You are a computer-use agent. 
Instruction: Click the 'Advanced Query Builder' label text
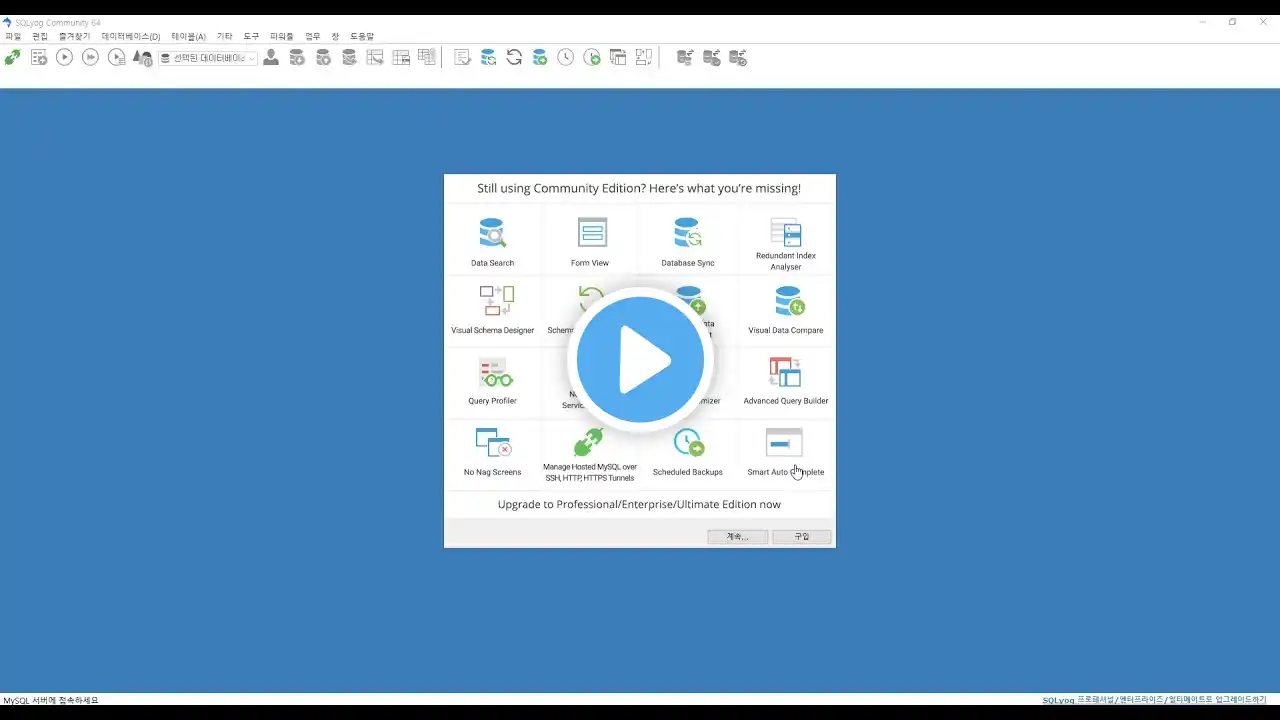[x=786, y=401]
